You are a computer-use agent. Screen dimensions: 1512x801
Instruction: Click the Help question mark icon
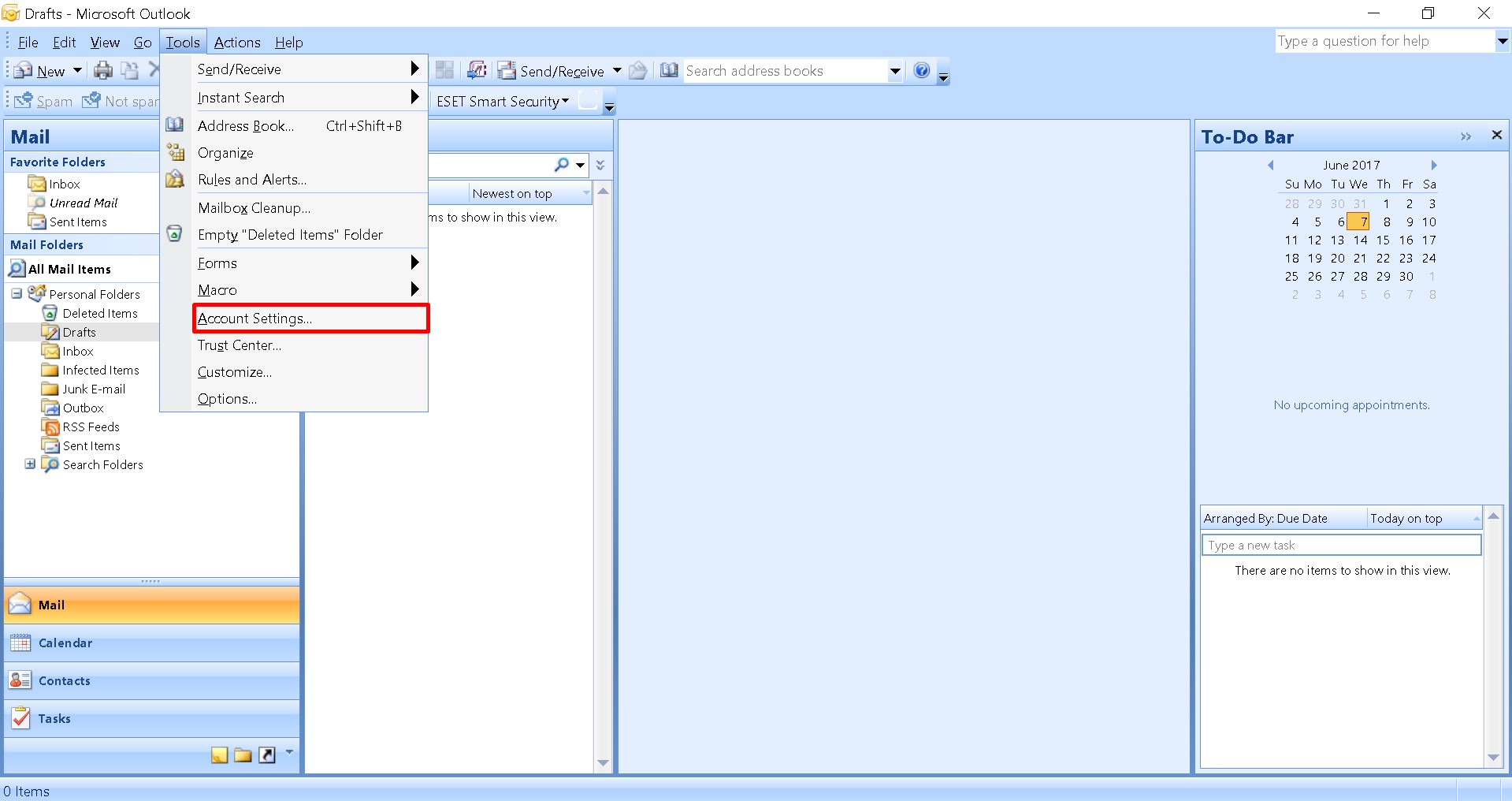921,71
